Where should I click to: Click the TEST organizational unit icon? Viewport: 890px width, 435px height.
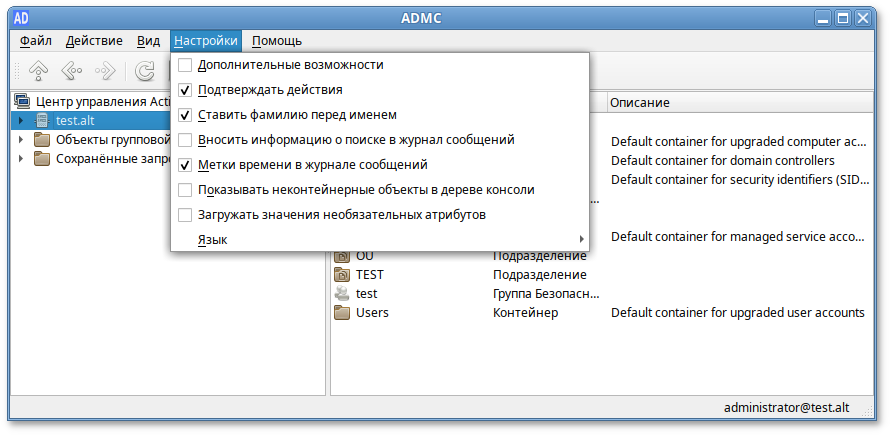tap(342, 275)
